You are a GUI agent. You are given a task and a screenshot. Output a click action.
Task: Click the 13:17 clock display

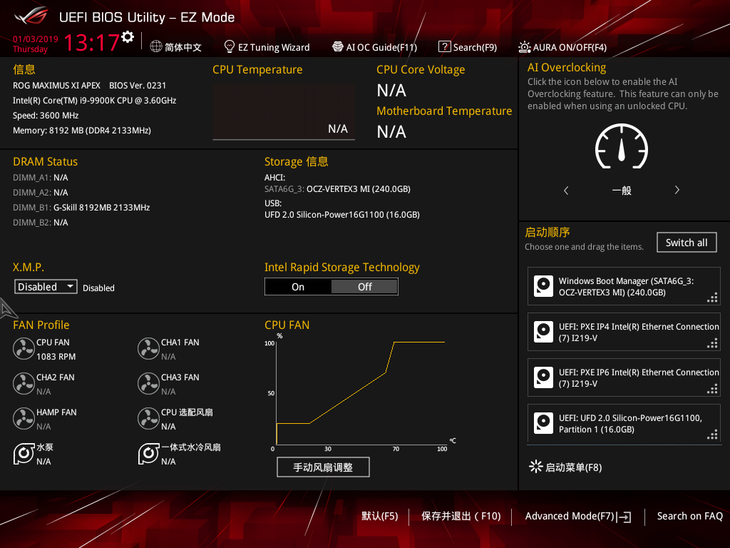tap(92, 43)
